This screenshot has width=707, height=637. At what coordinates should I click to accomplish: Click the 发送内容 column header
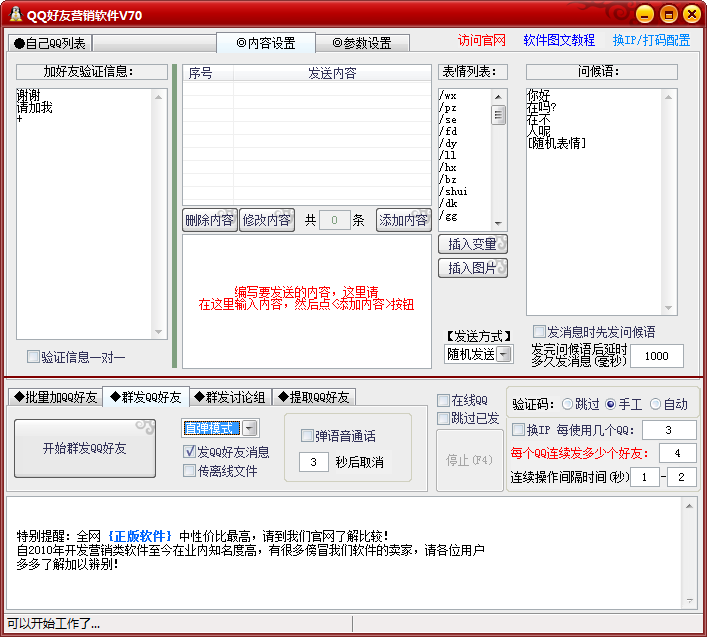(332, 73)
